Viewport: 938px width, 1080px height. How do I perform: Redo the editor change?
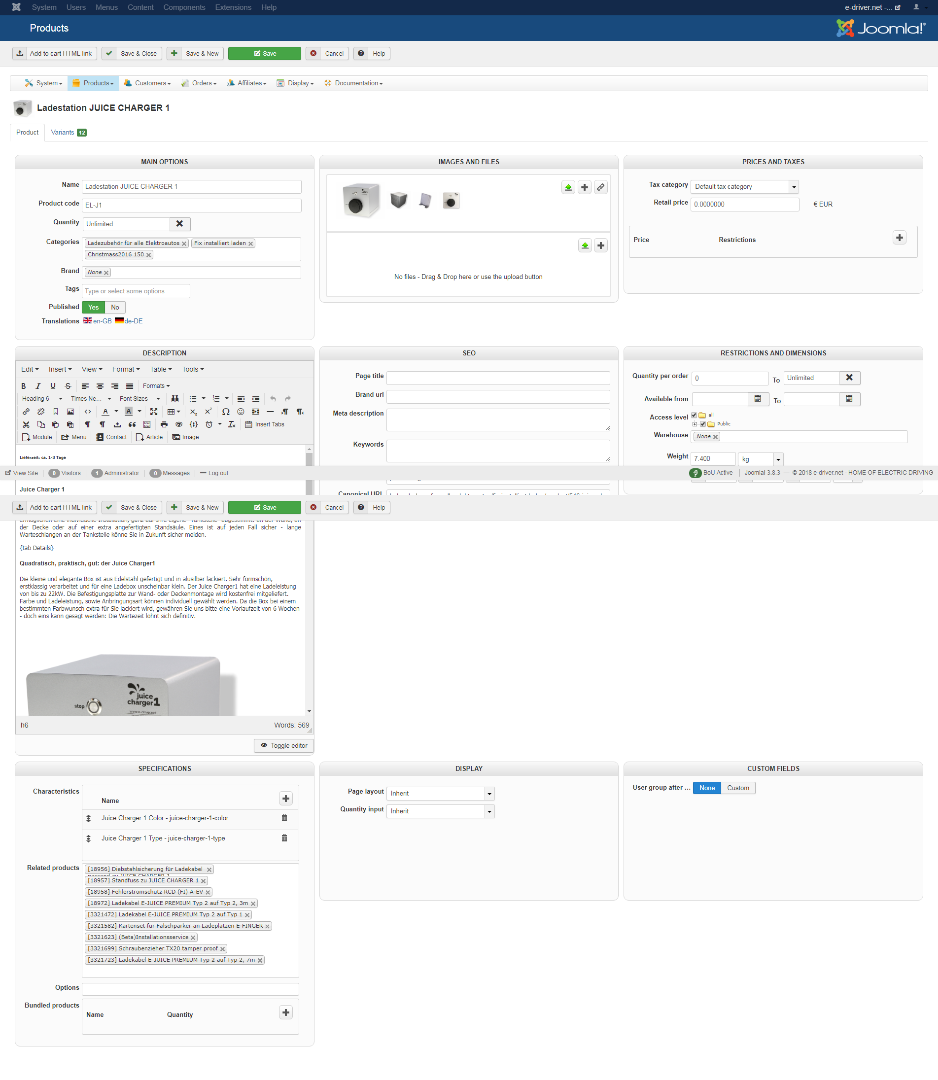[x=287, y=399]
